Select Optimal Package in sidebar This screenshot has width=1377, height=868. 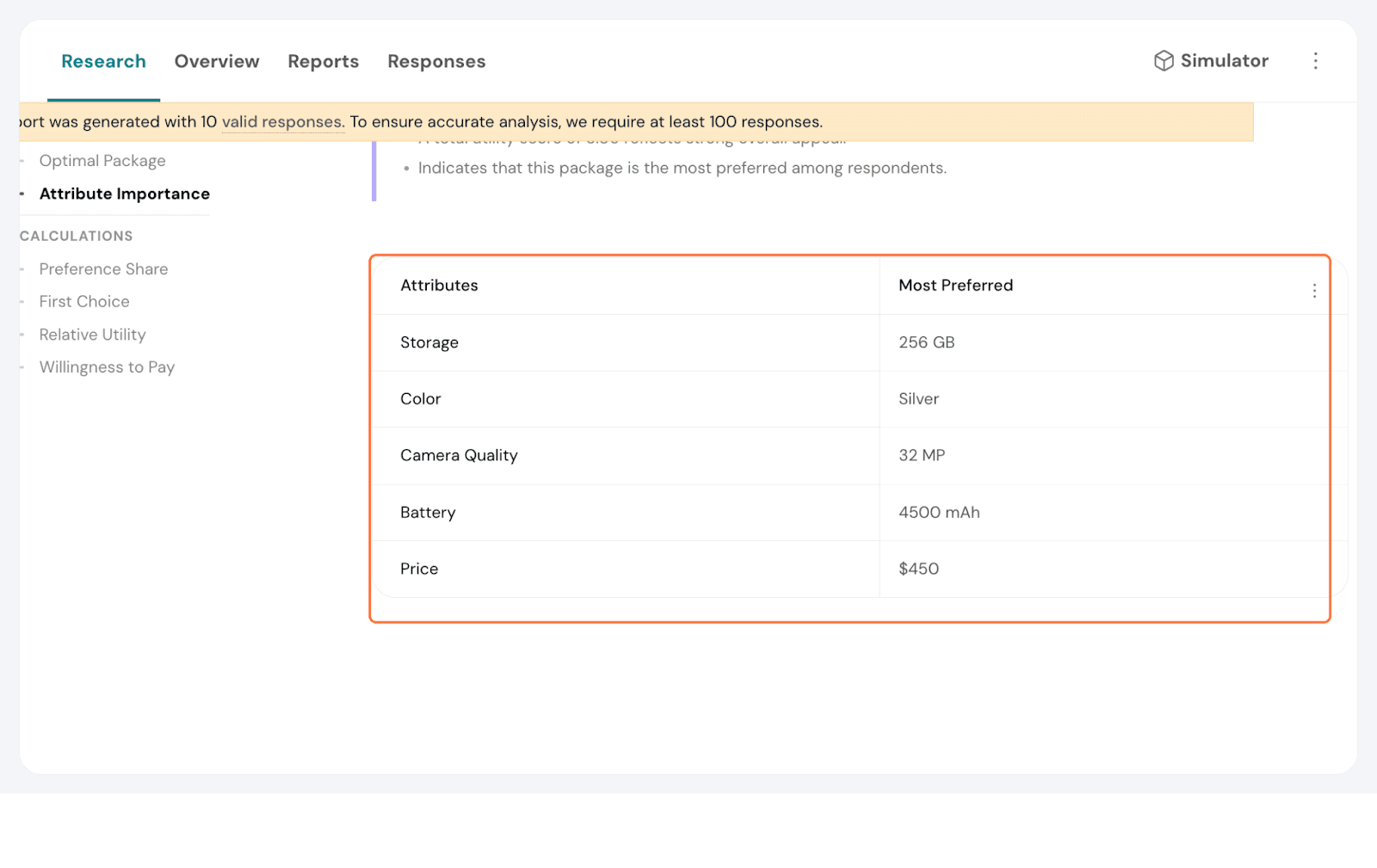[x=102, y=161]
